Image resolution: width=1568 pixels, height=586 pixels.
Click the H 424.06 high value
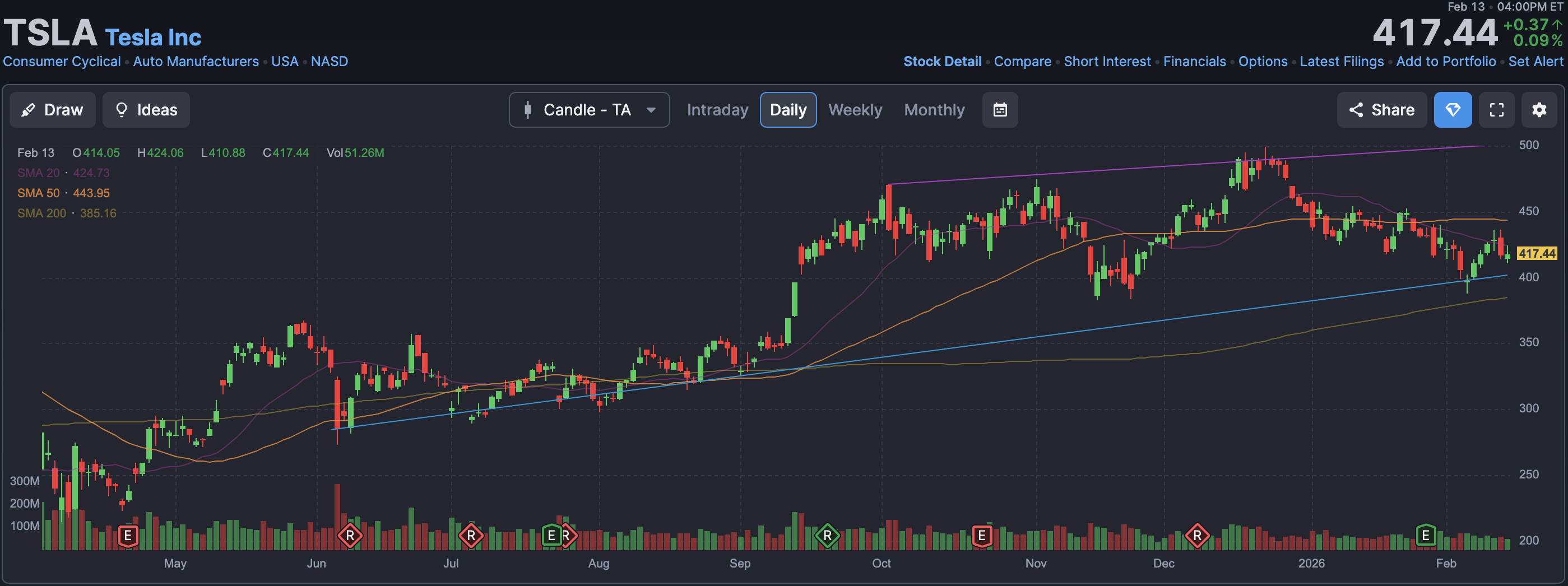(160, 154)
